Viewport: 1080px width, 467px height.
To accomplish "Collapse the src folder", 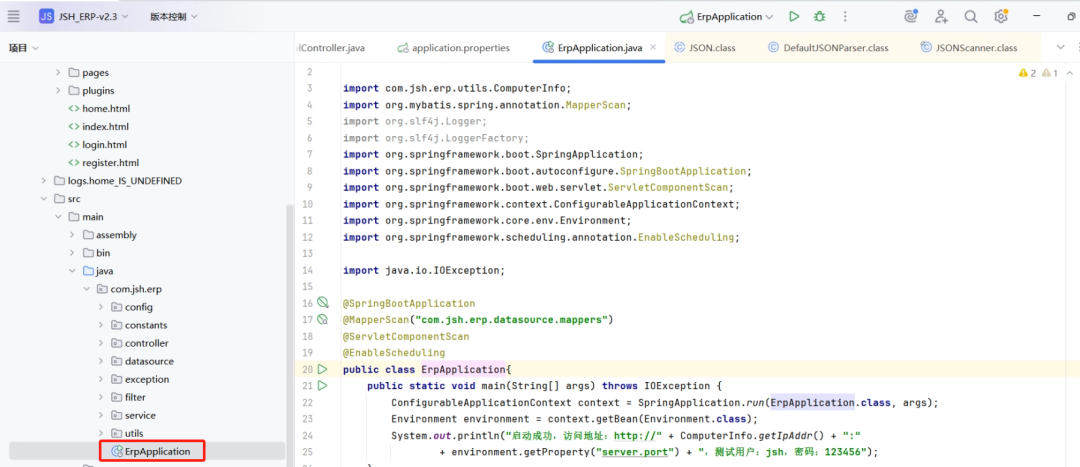I will (x=43, y=198).
